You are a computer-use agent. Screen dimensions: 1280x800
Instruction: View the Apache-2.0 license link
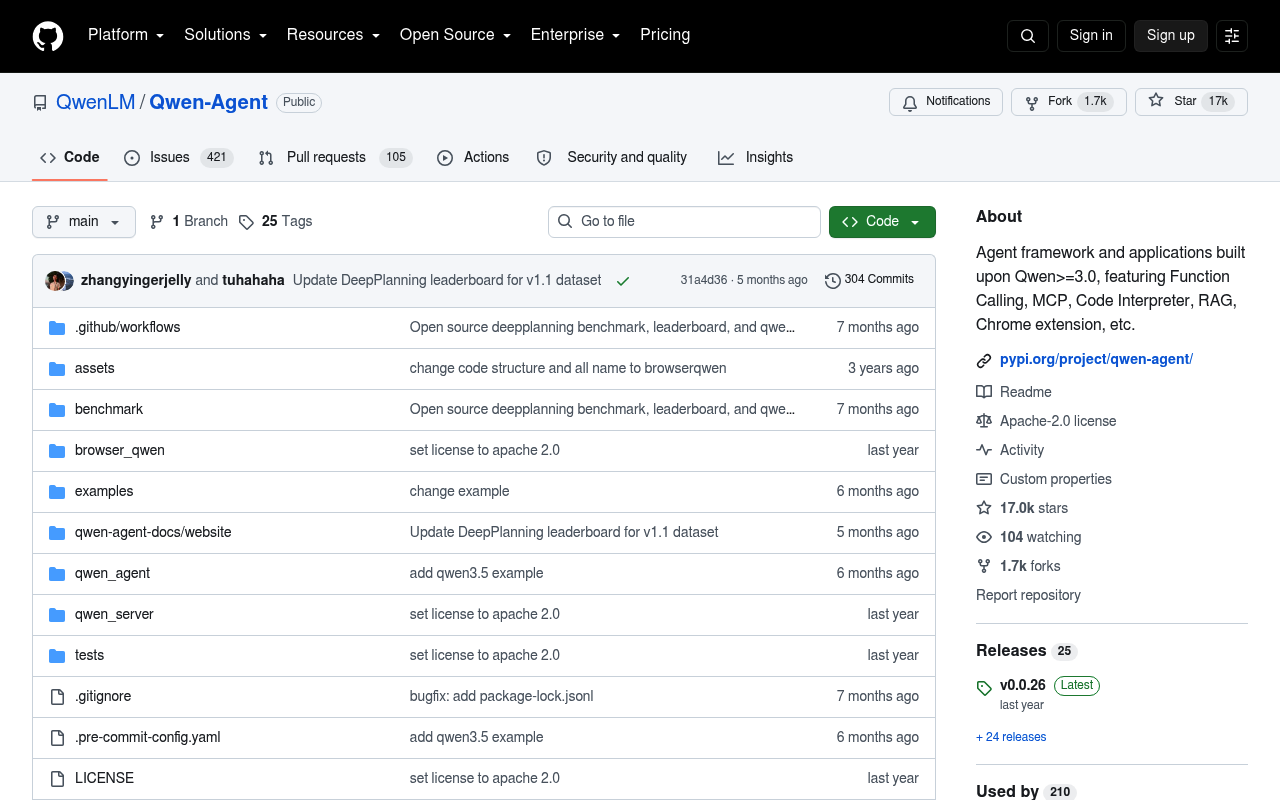(1046, 422)
